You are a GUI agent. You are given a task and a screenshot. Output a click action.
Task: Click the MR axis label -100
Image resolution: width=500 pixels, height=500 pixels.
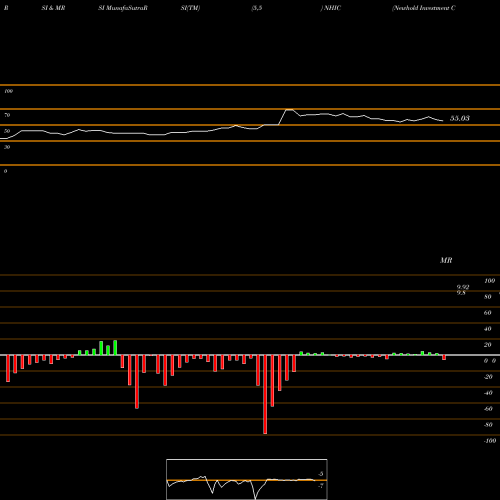(x=490, y=441)
